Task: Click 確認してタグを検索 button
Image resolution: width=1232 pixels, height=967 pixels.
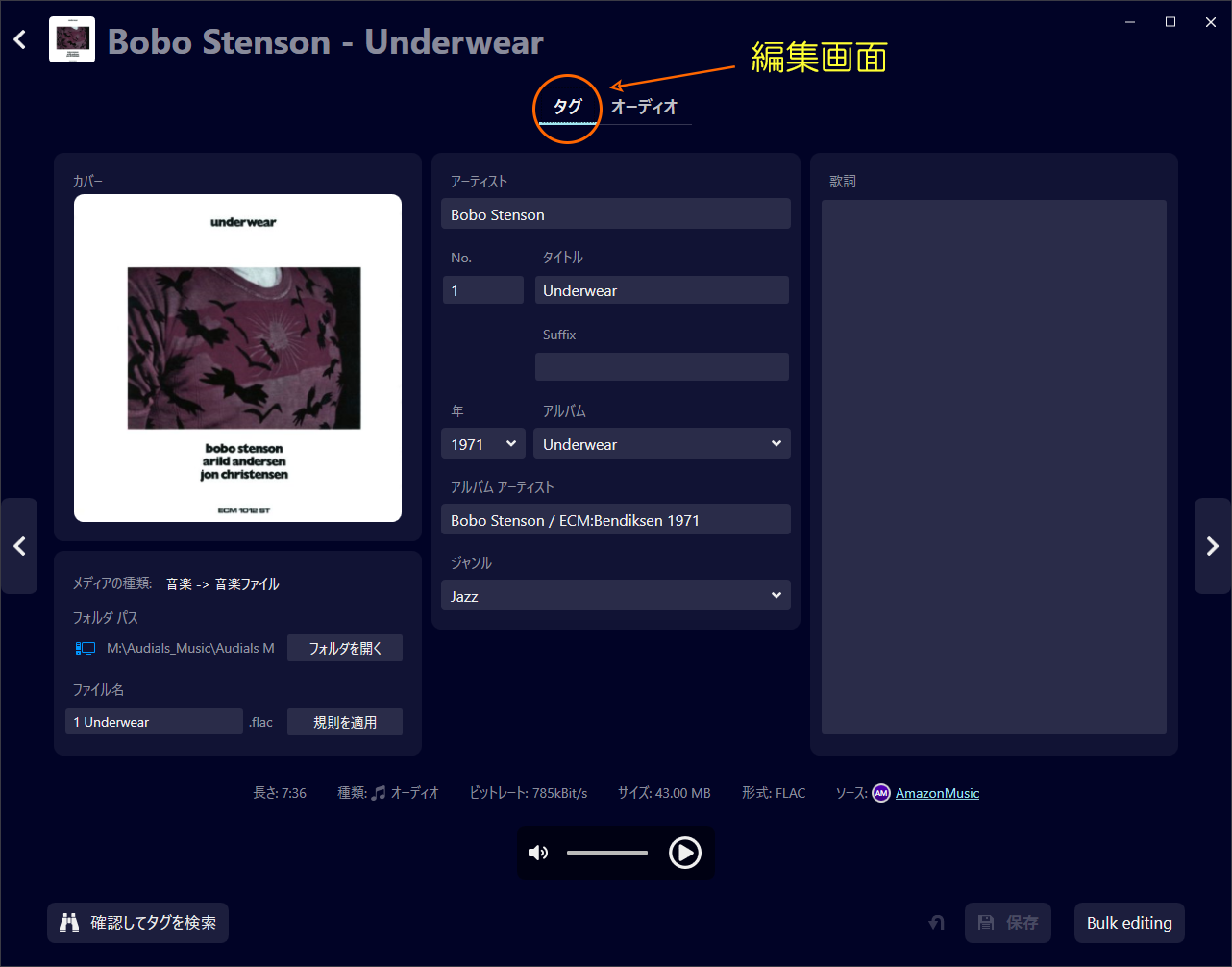Action: tap(137, 923)
